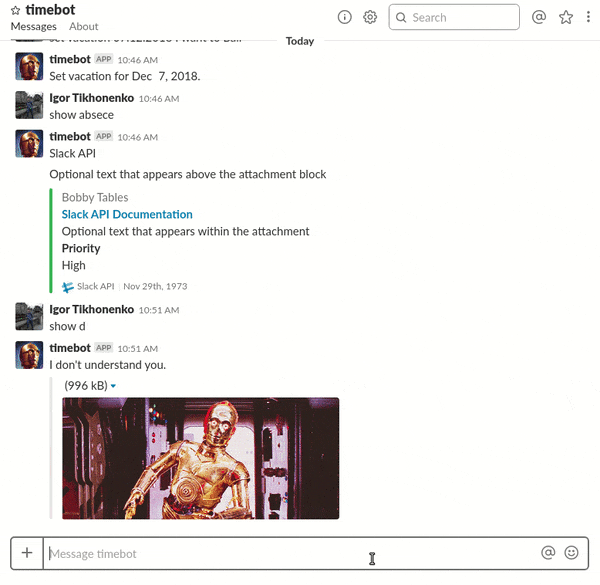Click 10:46 AM timestamp on vacation message
The height and width of the screenshot is (585, 600).
pyautogui.click(x=138, y=60)
